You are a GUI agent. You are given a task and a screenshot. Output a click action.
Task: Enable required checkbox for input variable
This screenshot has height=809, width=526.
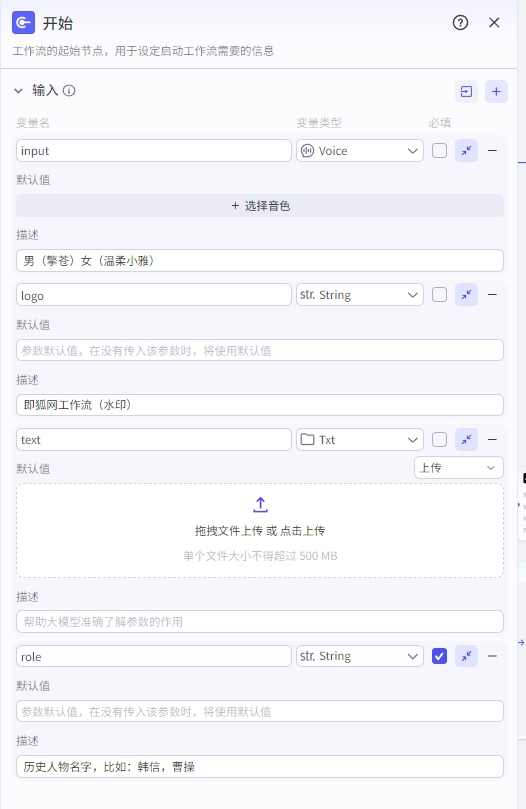click(x=439, y=151)
